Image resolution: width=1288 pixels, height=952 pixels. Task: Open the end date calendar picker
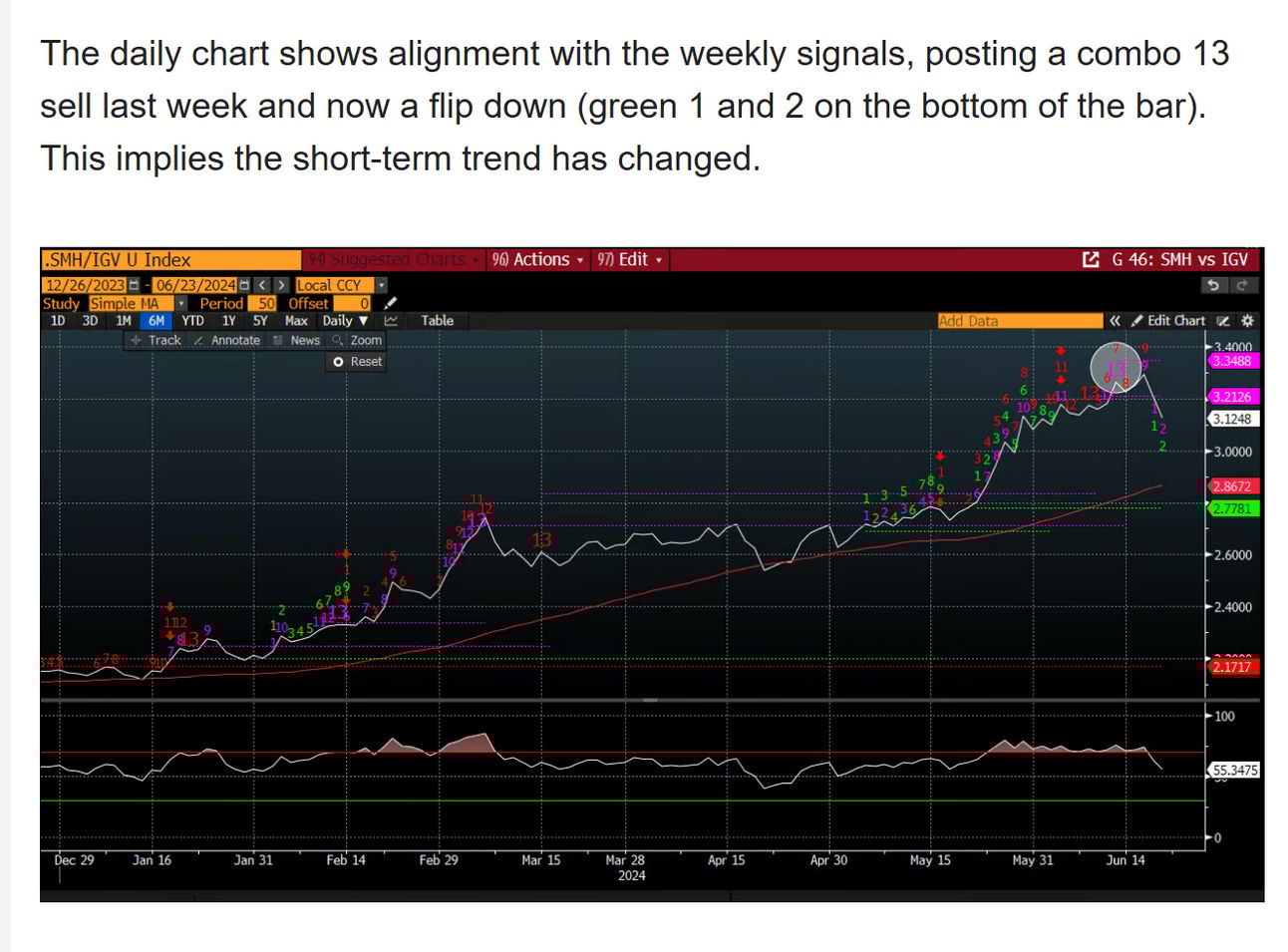click(244, 285)
